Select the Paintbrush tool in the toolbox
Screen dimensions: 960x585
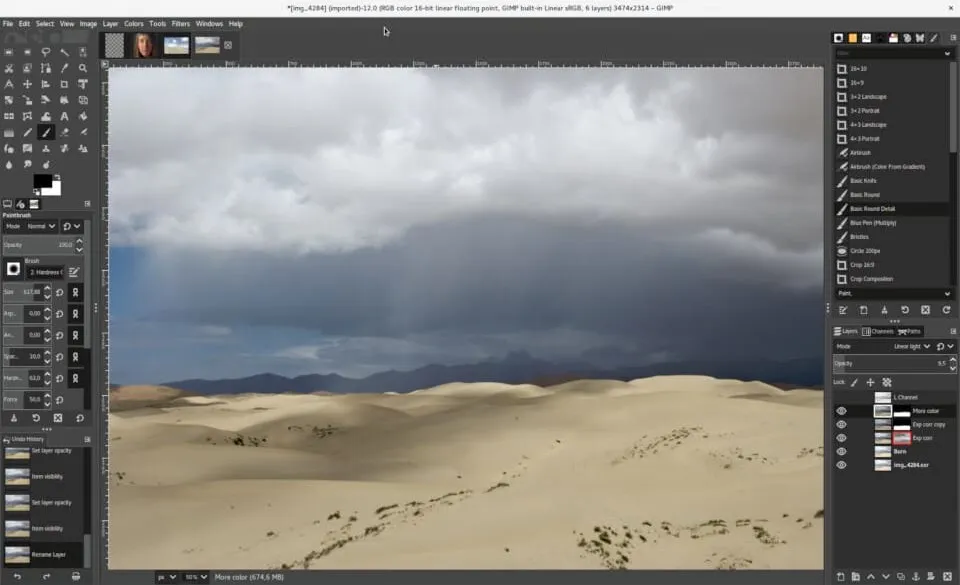[45, 132]
